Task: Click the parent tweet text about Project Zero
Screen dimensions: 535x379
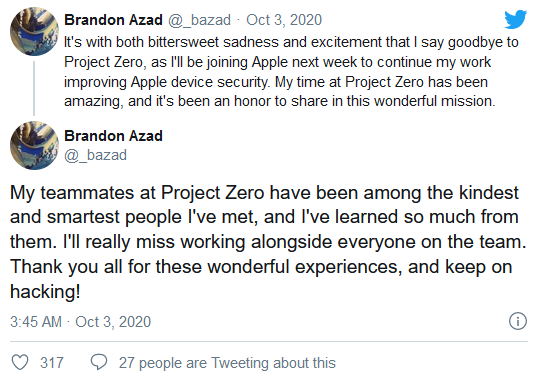Action: pos(291,72)
